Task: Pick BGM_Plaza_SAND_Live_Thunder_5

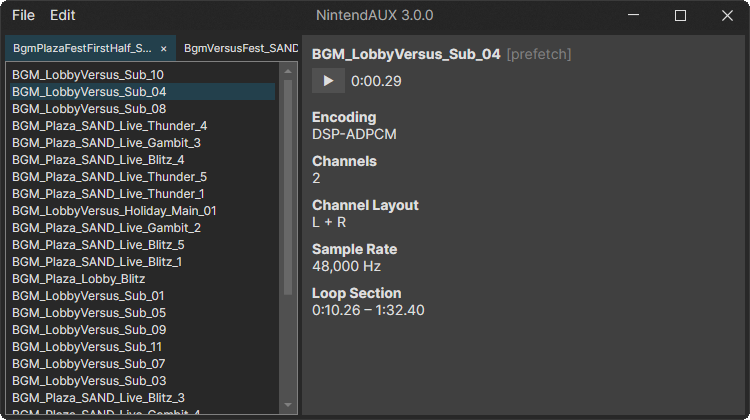Action: tap(143, 177)
